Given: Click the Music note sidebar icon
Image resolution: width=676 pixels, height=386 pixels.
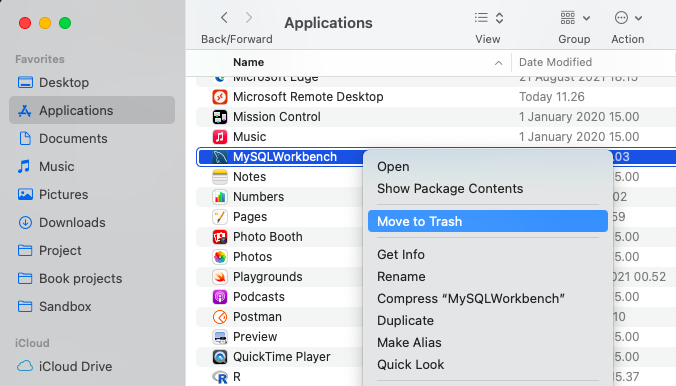Looking at the screenshot, I should pos(24,166).
